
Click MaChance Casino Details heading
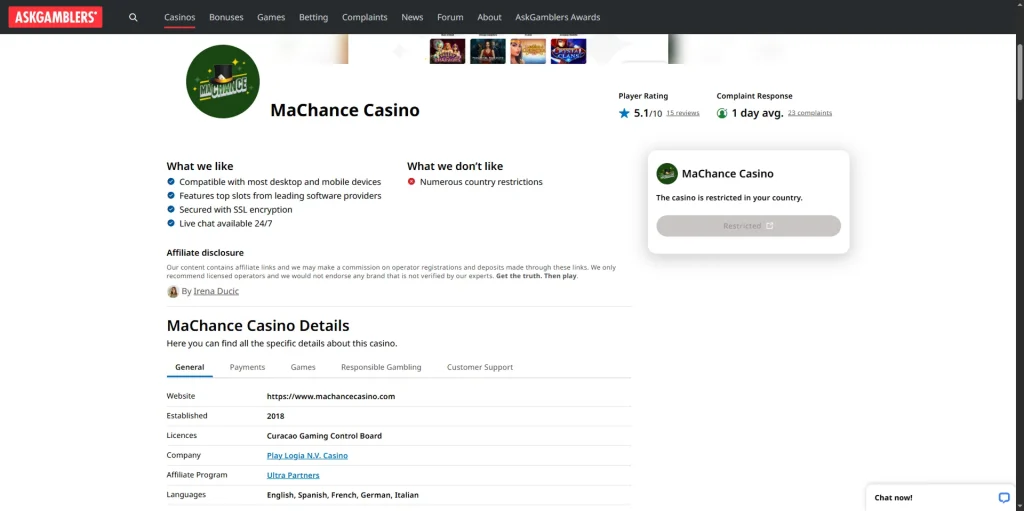coord(258,325)
